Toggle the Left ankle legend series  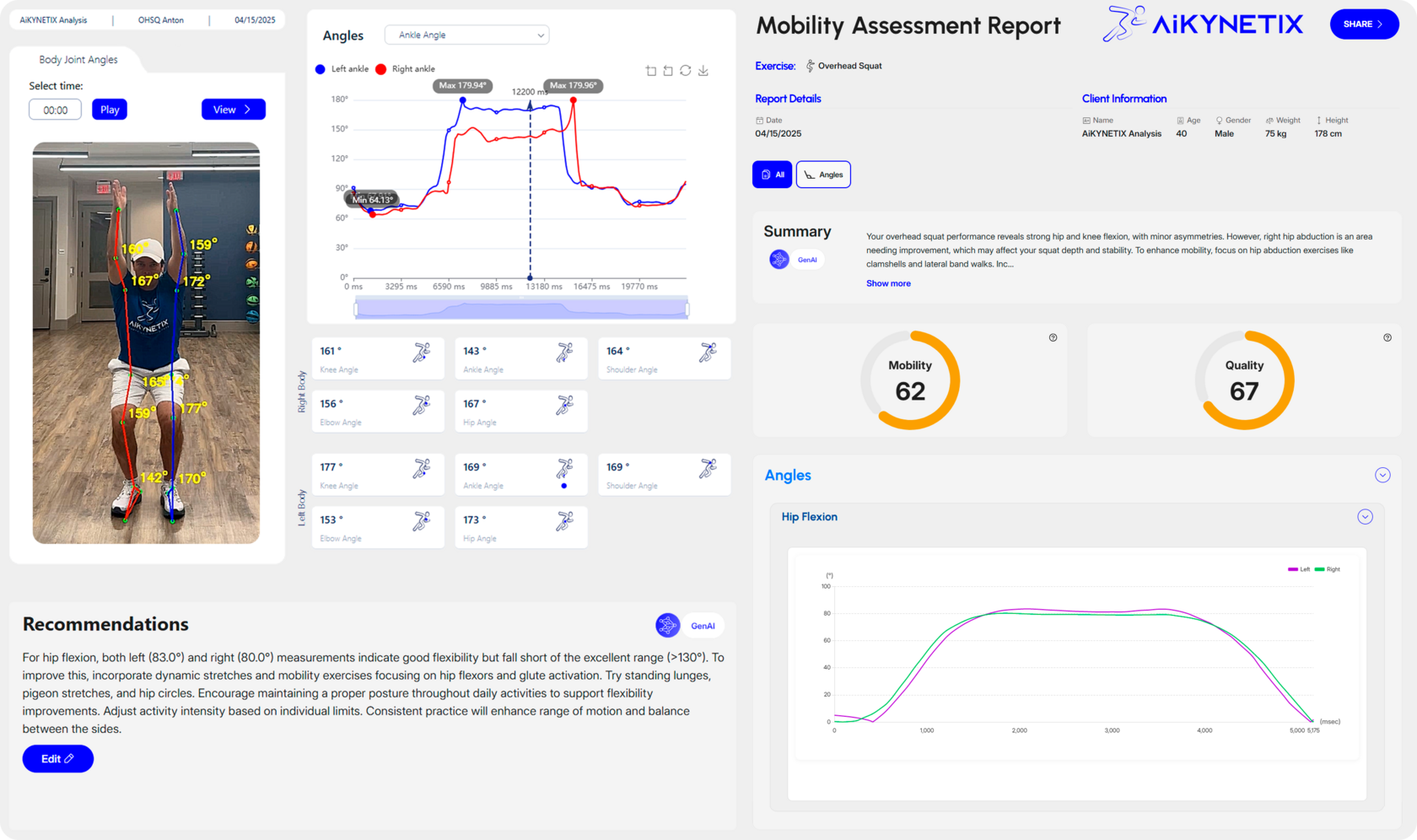click(342, 69)
